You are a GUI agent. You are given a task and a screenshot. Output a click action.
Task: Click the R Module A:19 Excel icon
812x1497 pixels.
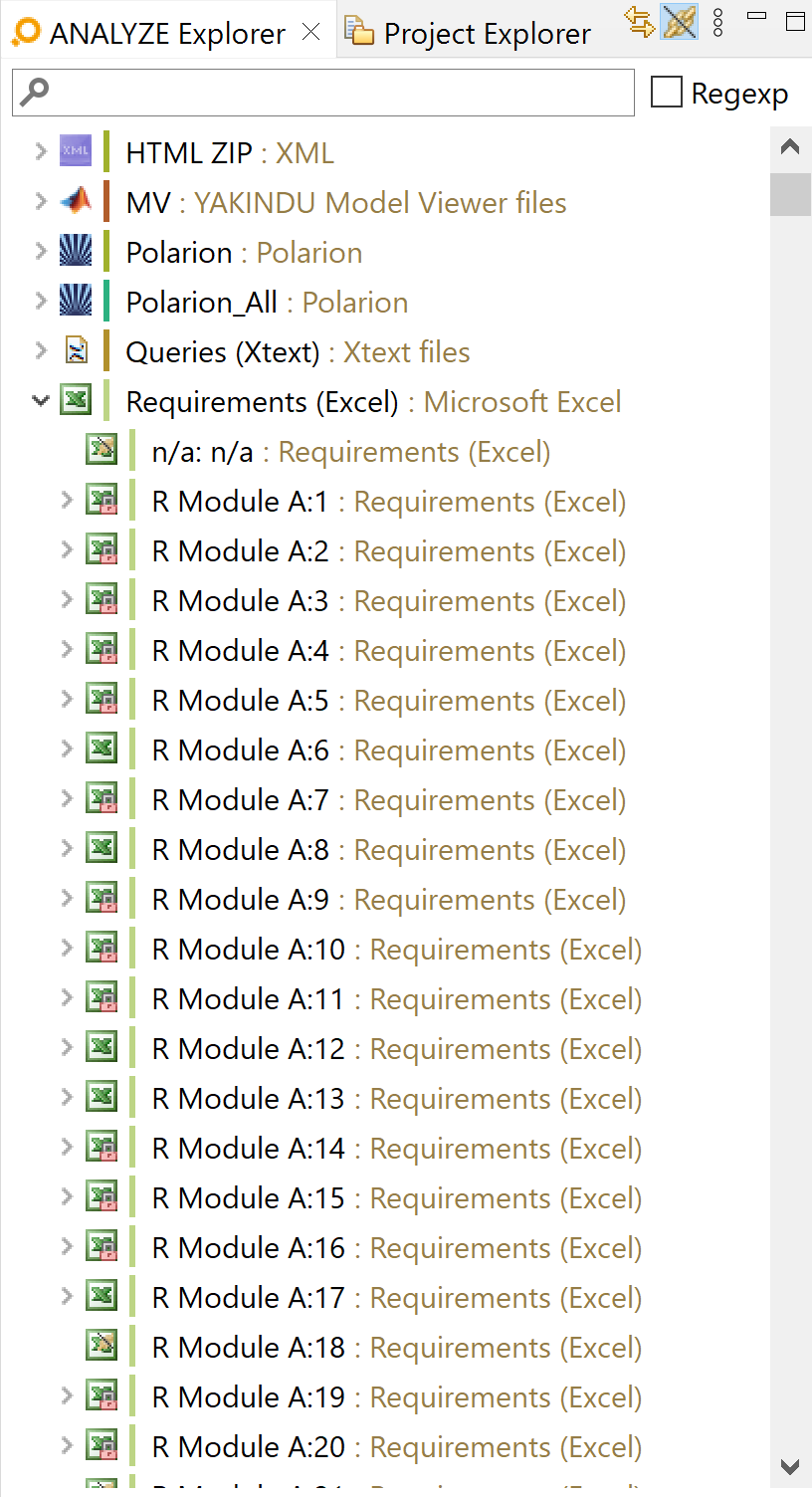(101, 1395)
